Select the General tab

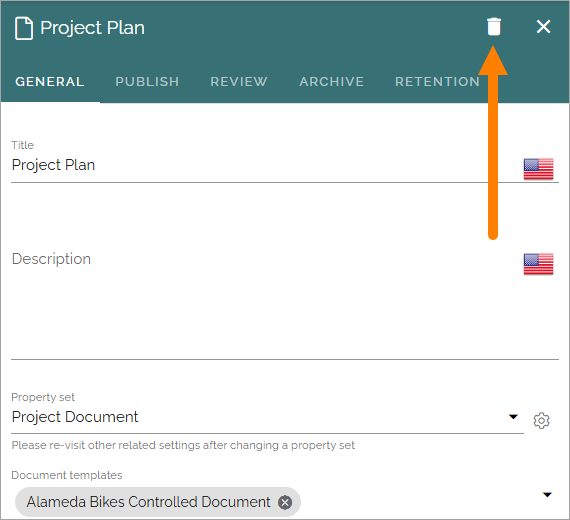(50, 82)
